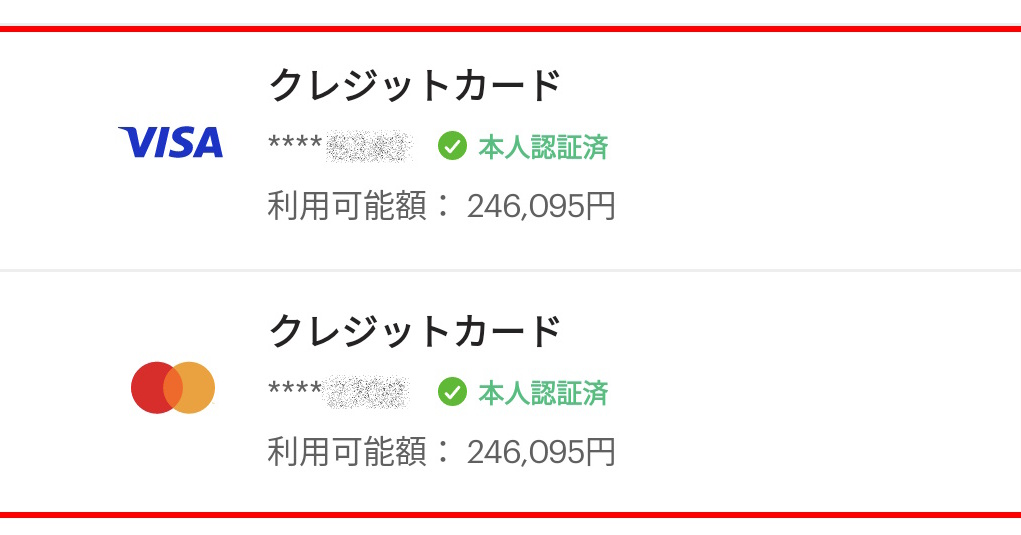This screenshot has width=1021, height=535.
Task: Click the red line below the Mastercard card
Action: (510, 515)
